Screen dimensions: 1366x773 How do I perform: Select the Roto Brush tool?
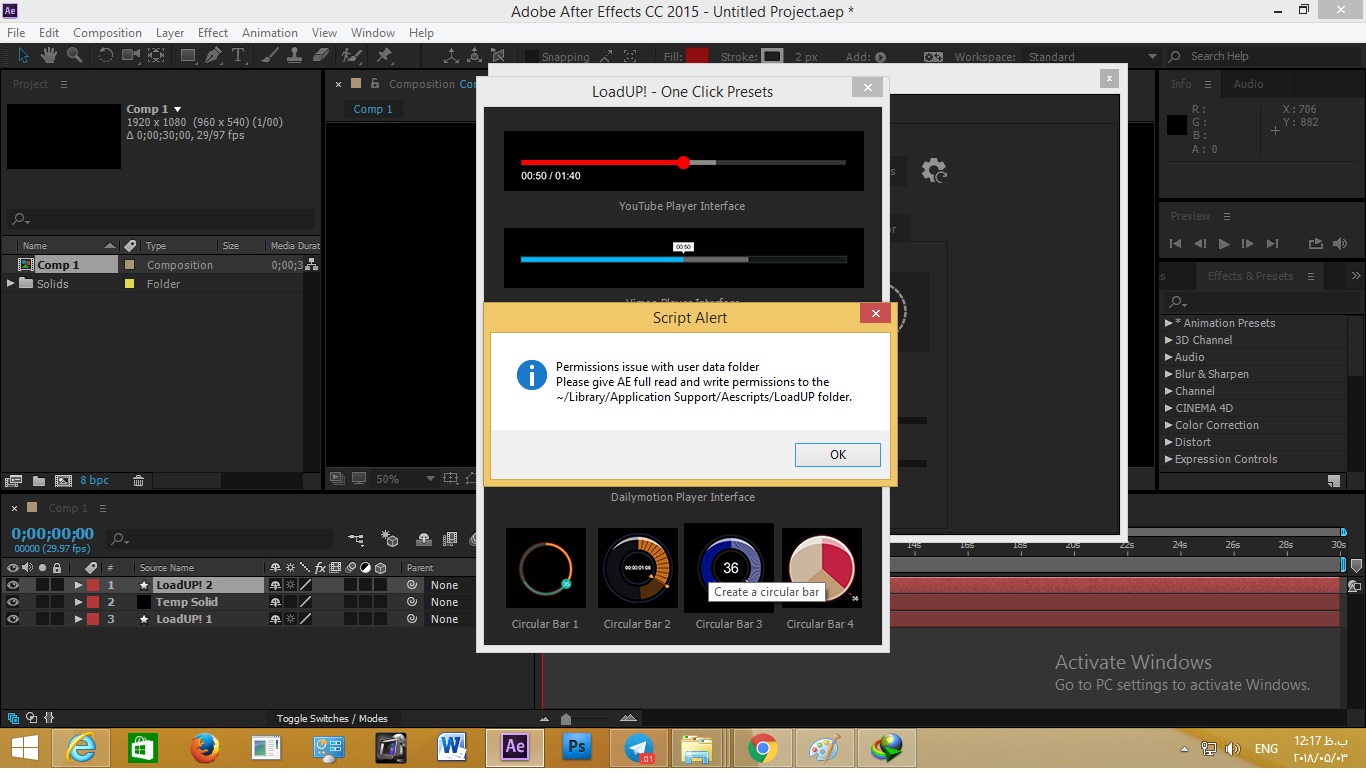[x=352, y=56]
